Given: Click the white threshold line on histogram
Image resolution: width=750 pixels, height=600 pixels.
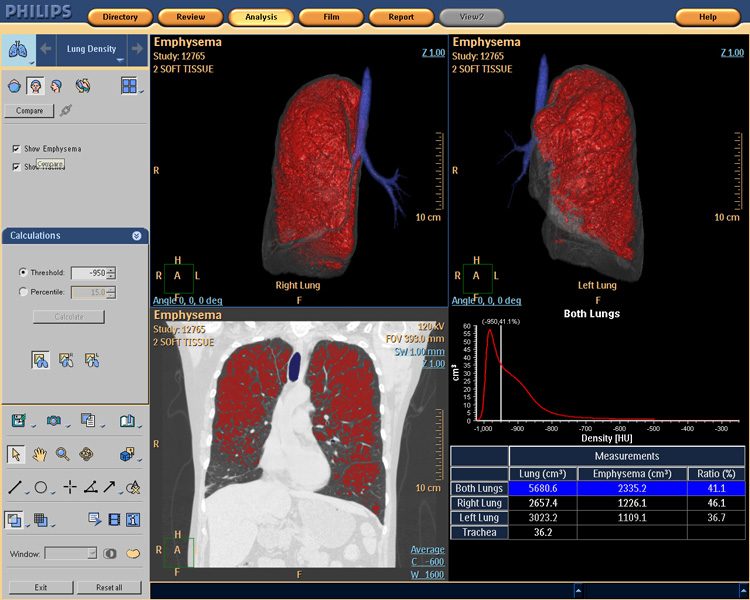Looking at the screenshot, I should coord(501,374).
